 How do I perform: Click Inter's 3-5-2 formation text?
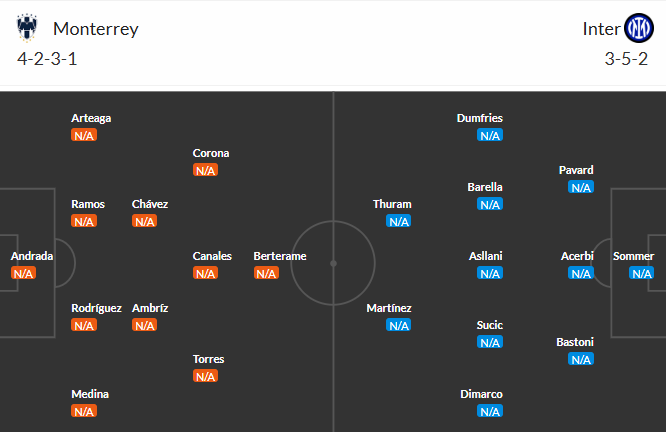[x=628, y=58]
